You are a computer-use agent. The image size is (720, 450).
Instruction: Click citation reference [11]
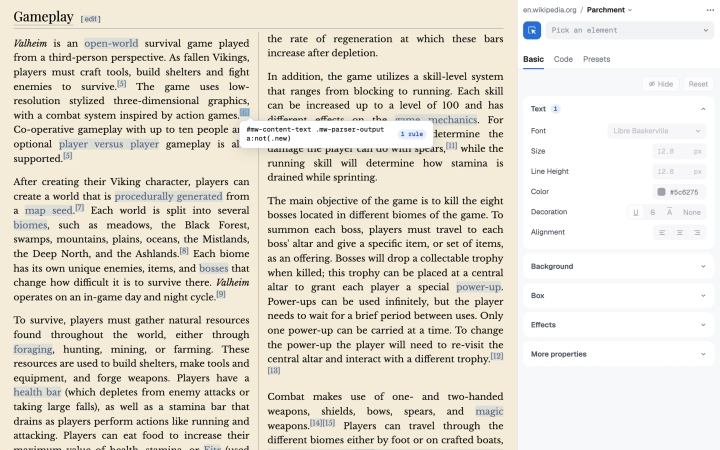tap(452, 146)
